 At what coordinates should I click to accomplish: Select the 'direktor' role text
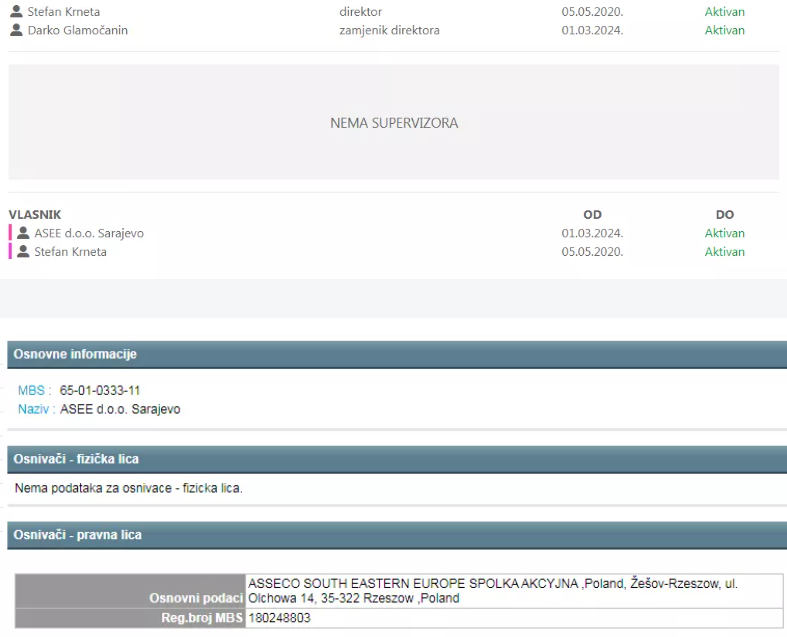click(x=360, y=12)
